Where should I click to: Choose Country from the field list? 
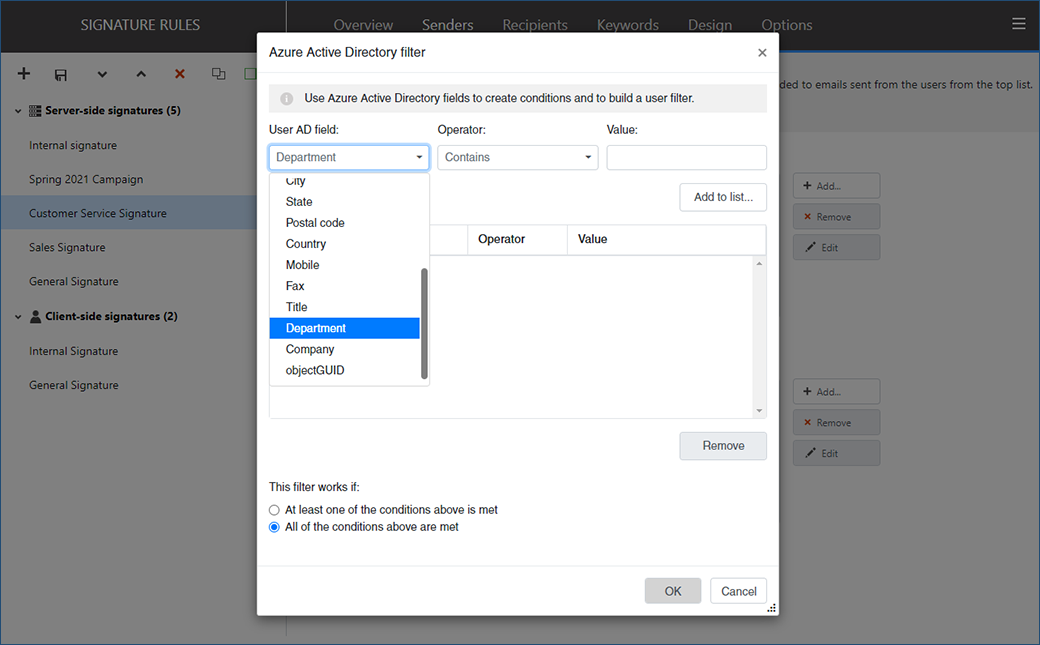[x=344, y=244]
